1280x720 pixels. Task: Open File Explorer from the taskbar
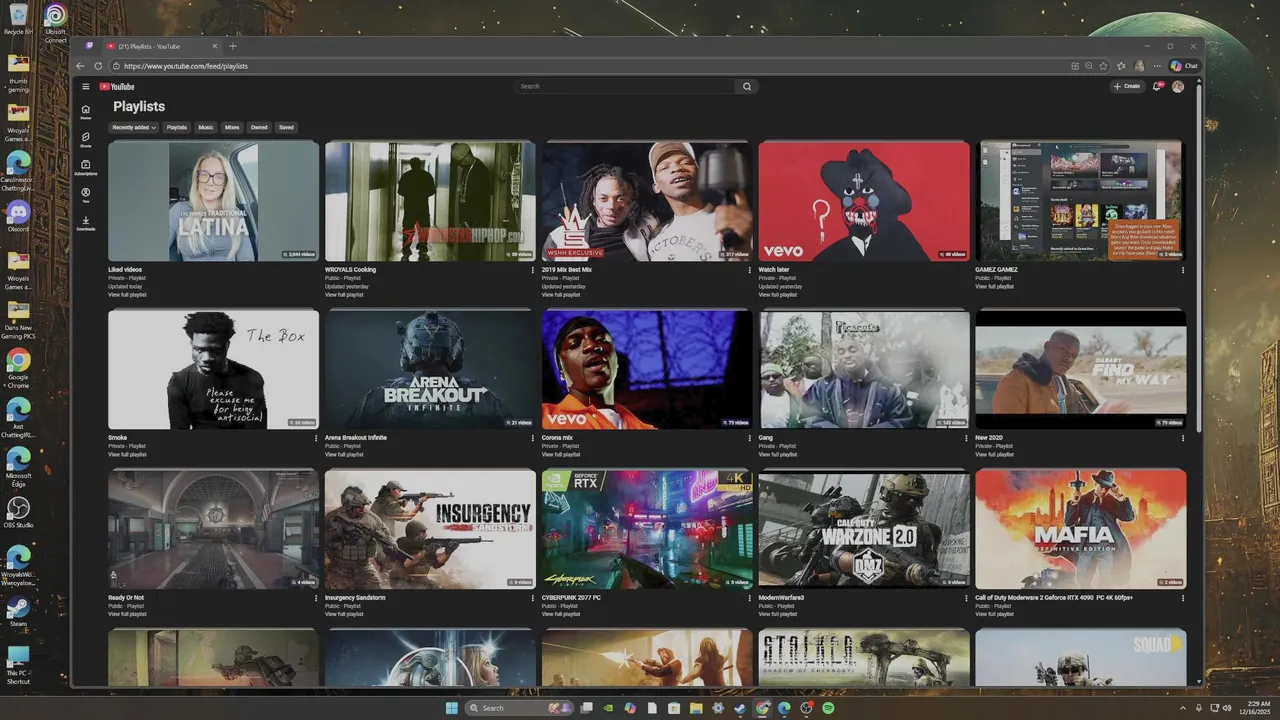(696, 708)
